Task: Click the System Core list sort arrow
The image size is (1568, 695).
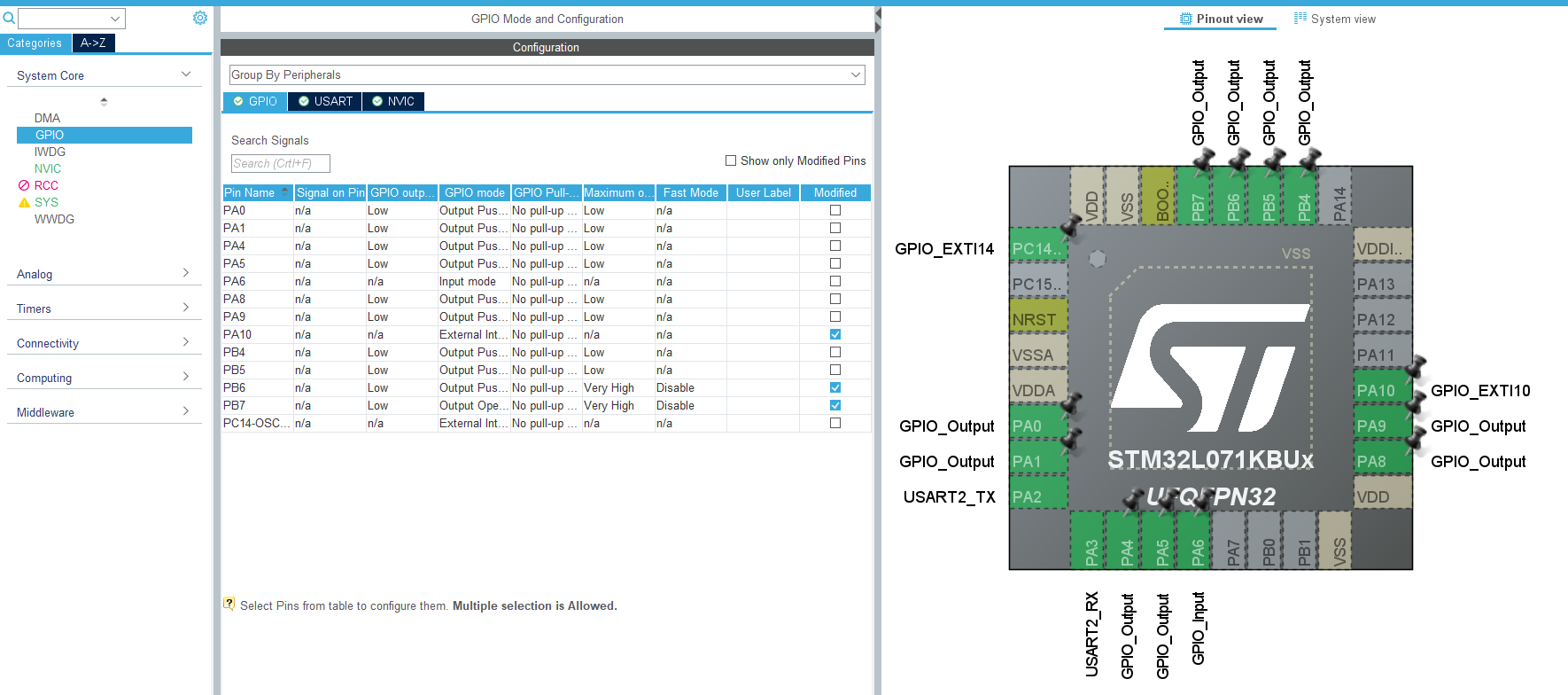Action: point(104,102)
